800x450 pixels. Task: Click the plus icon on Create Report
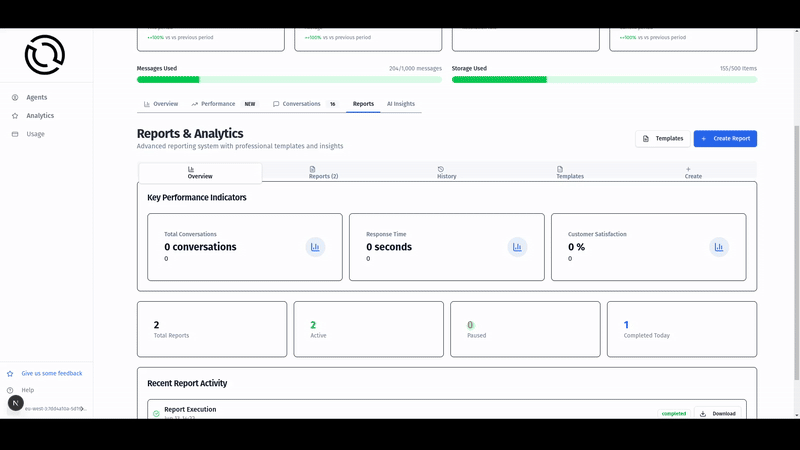click(704, 138)
